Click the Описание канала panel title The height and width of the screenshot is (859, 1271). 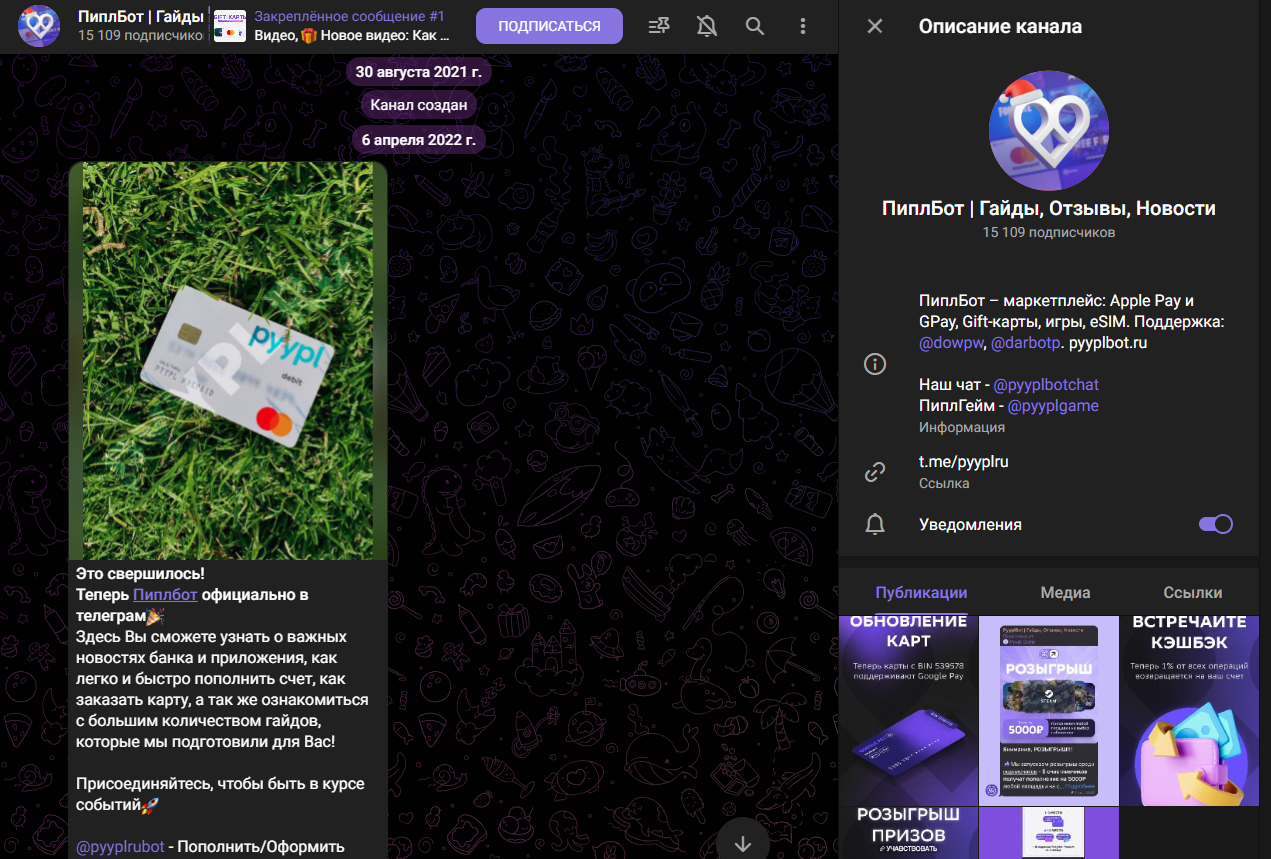[1000, 27]
